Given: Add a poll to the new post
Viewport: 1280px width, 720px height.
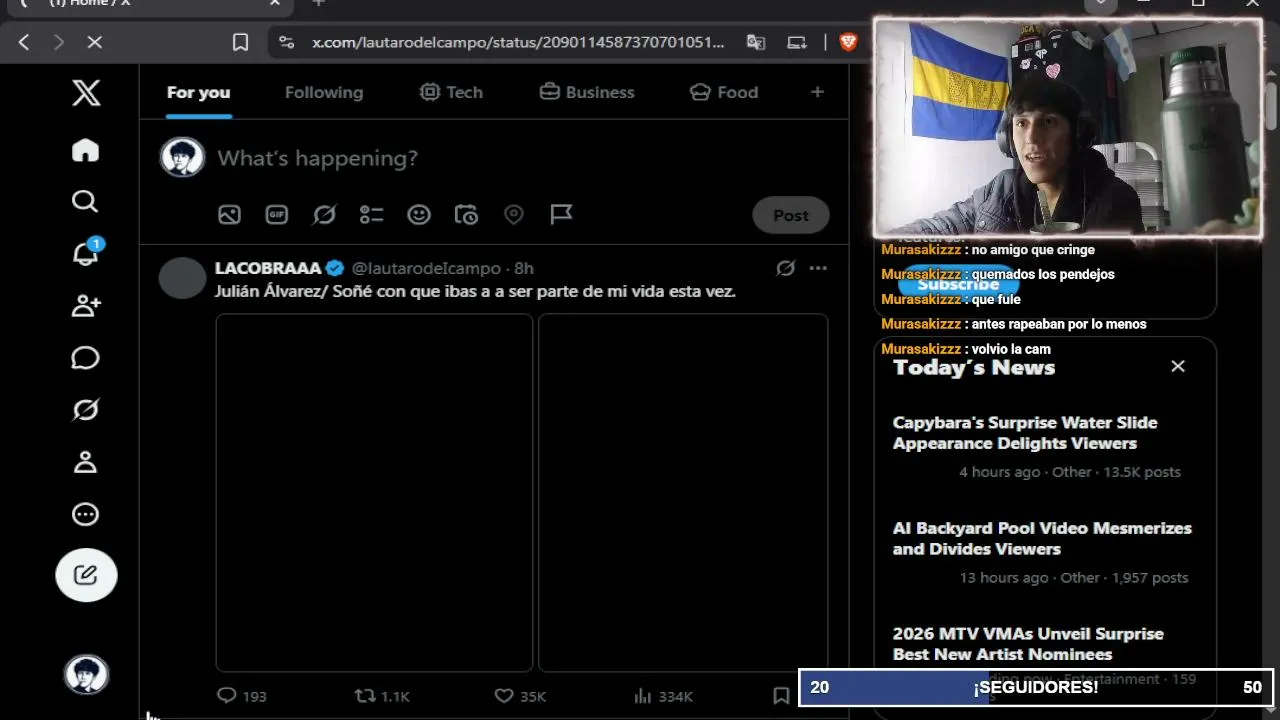Looking at the screenshot, I should coord(371,214).
